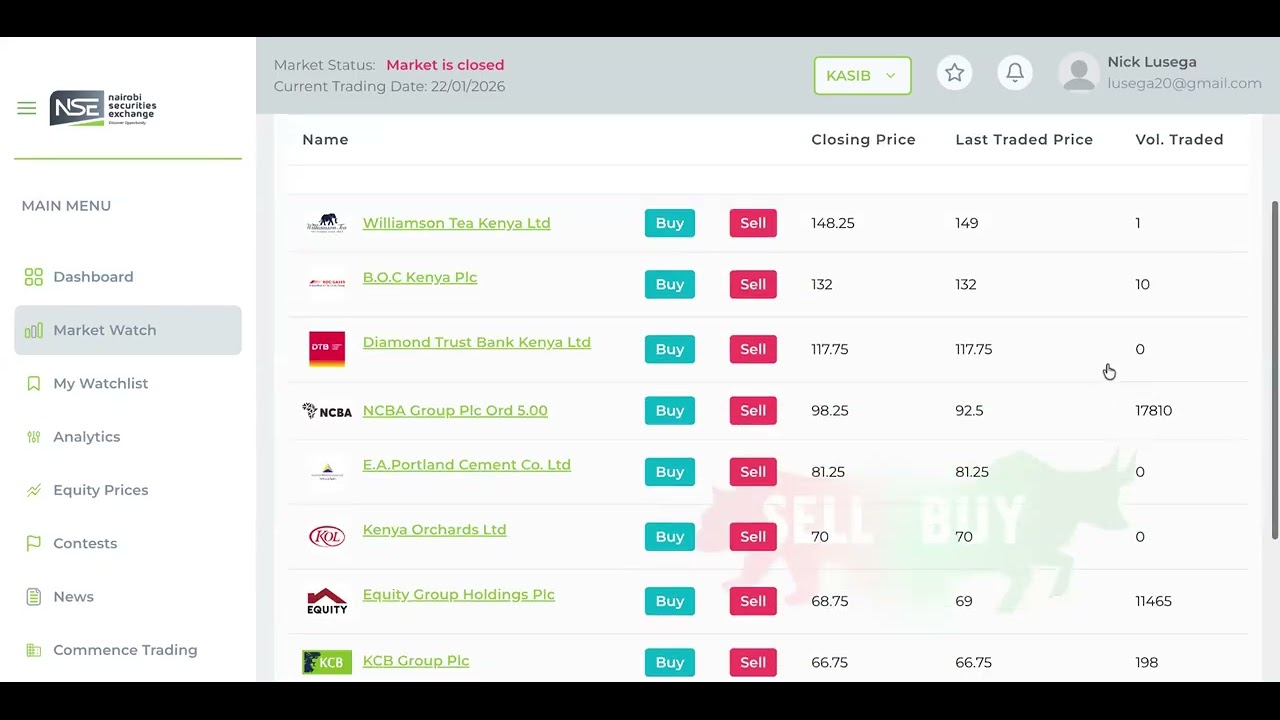This screenshot has width=1280, height=720.
Task: Click the Vol. Traded column header
Action: 1179,140
